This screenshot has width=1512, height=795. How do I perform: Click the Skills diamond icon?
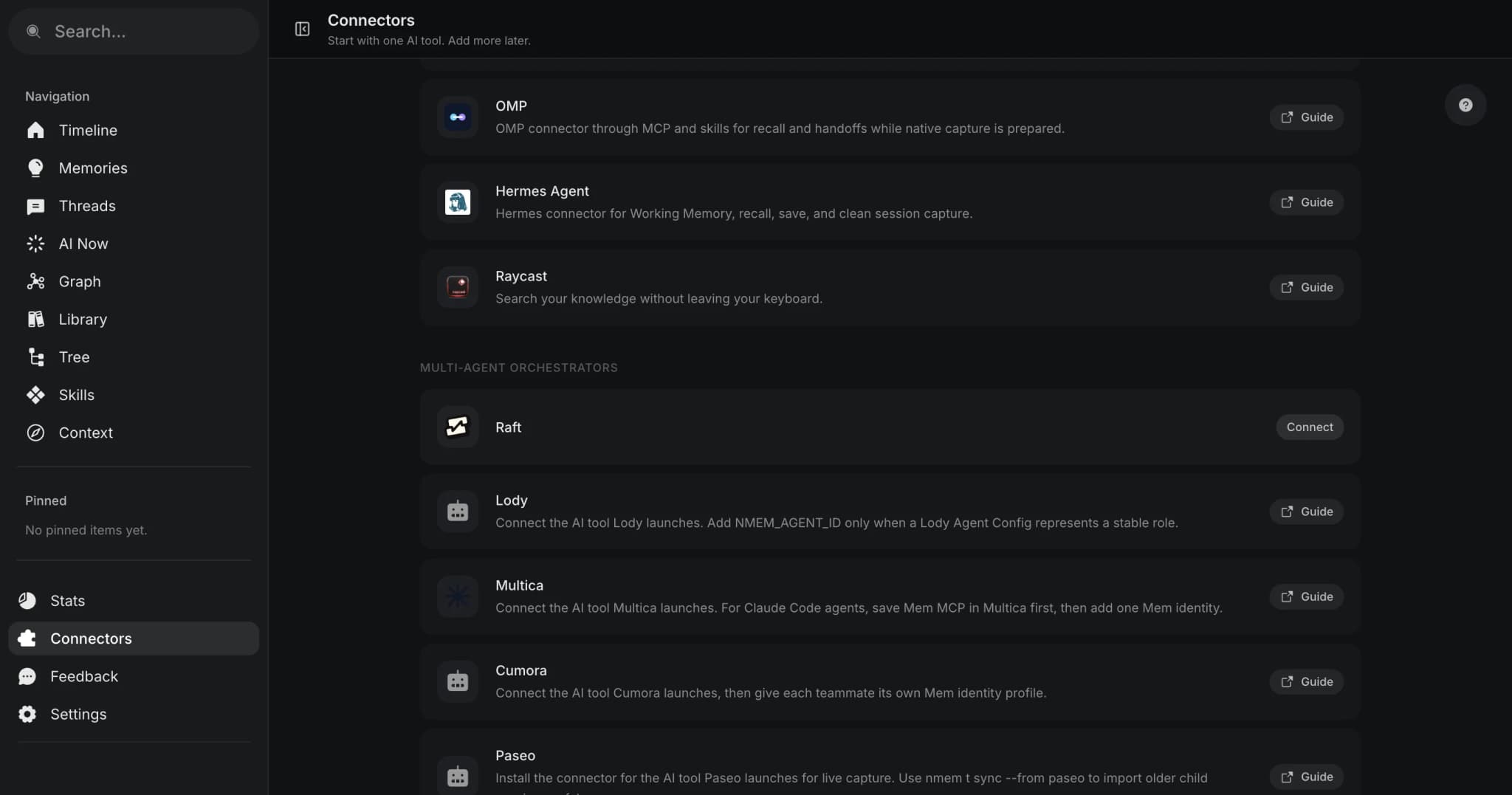(x=35, y=395)
